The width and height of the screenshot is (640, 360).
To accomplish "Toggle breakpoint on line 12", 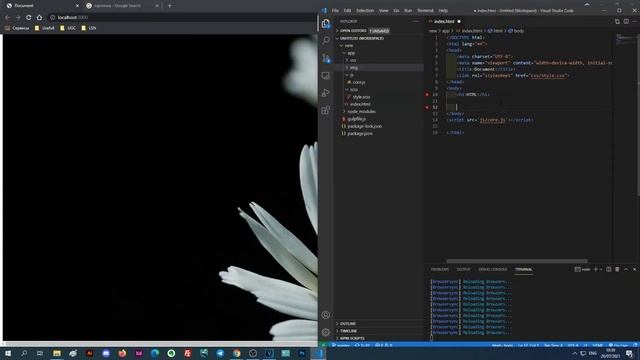I will click(427, 107).
